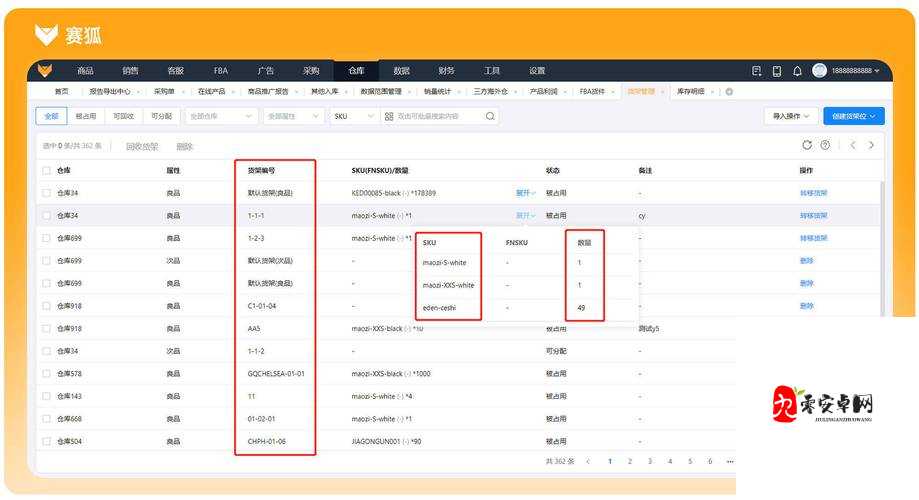
Task: Go to page 4 in pagination
Action: coord(670,461)
